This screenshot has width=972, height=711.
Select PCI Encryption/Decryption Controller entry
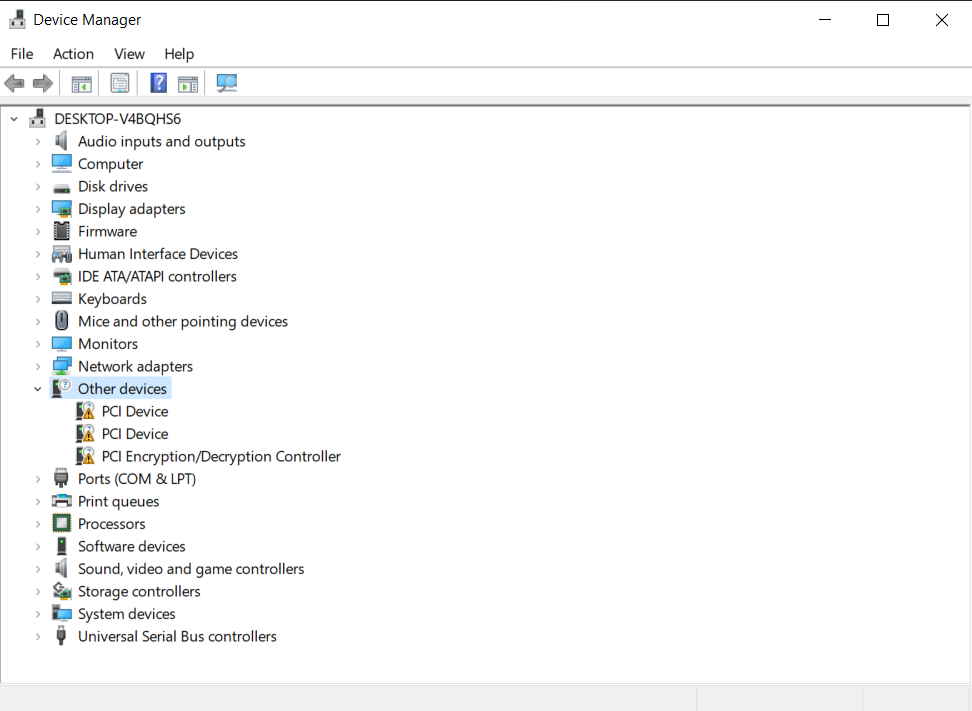221,456
